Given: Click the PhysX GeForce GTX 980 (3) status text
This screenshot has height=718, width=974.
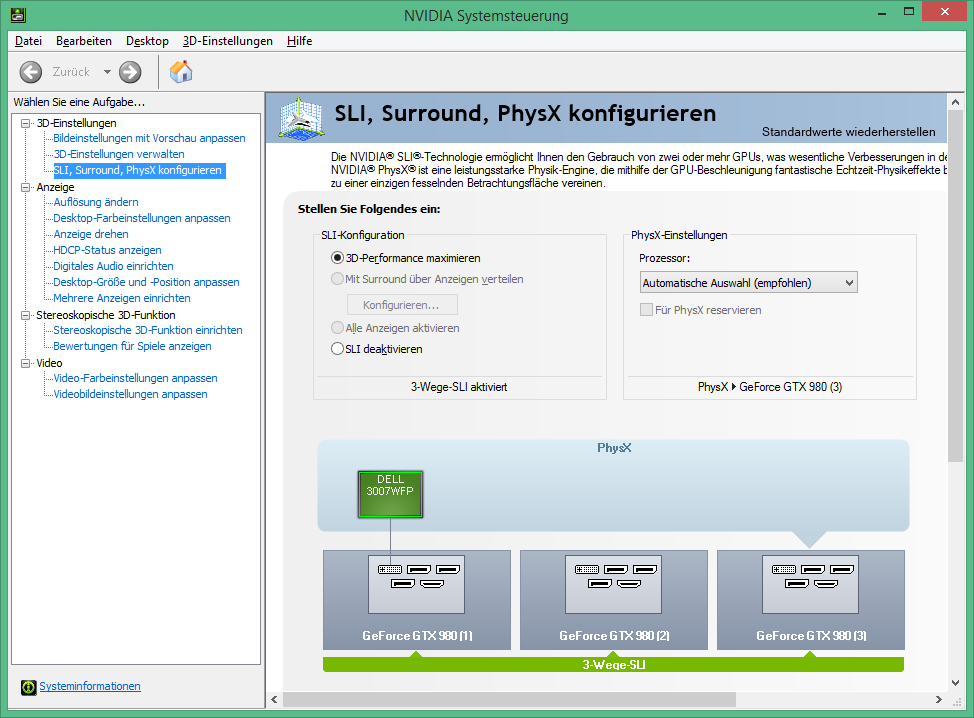Looking at the screenshot, I should (x=770, y=387).
